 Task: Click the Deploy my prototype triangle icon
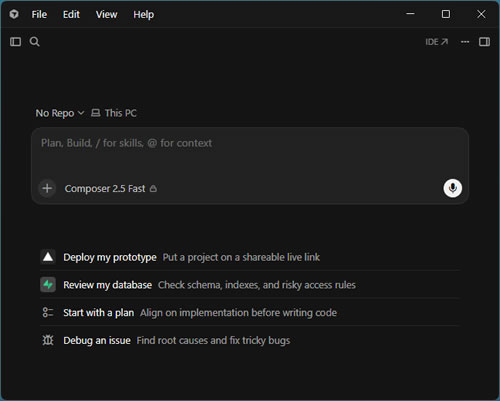pos(48,257)
